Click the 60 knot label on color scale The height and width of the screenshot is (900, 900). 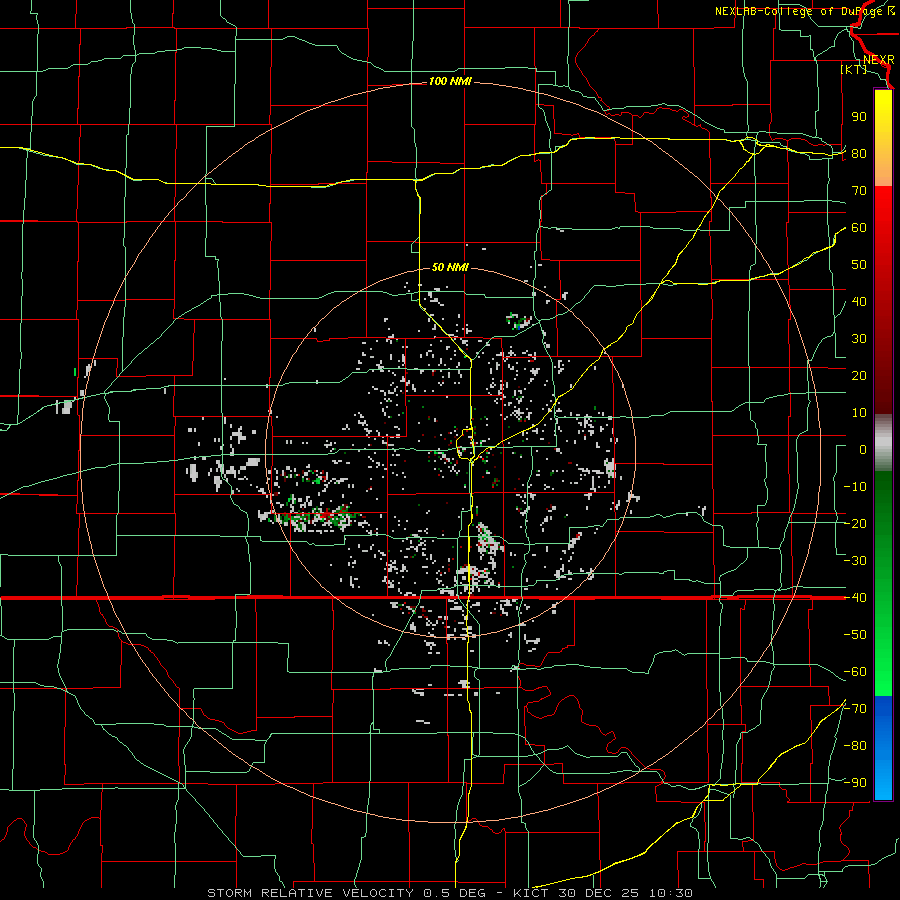coord(859,228)
